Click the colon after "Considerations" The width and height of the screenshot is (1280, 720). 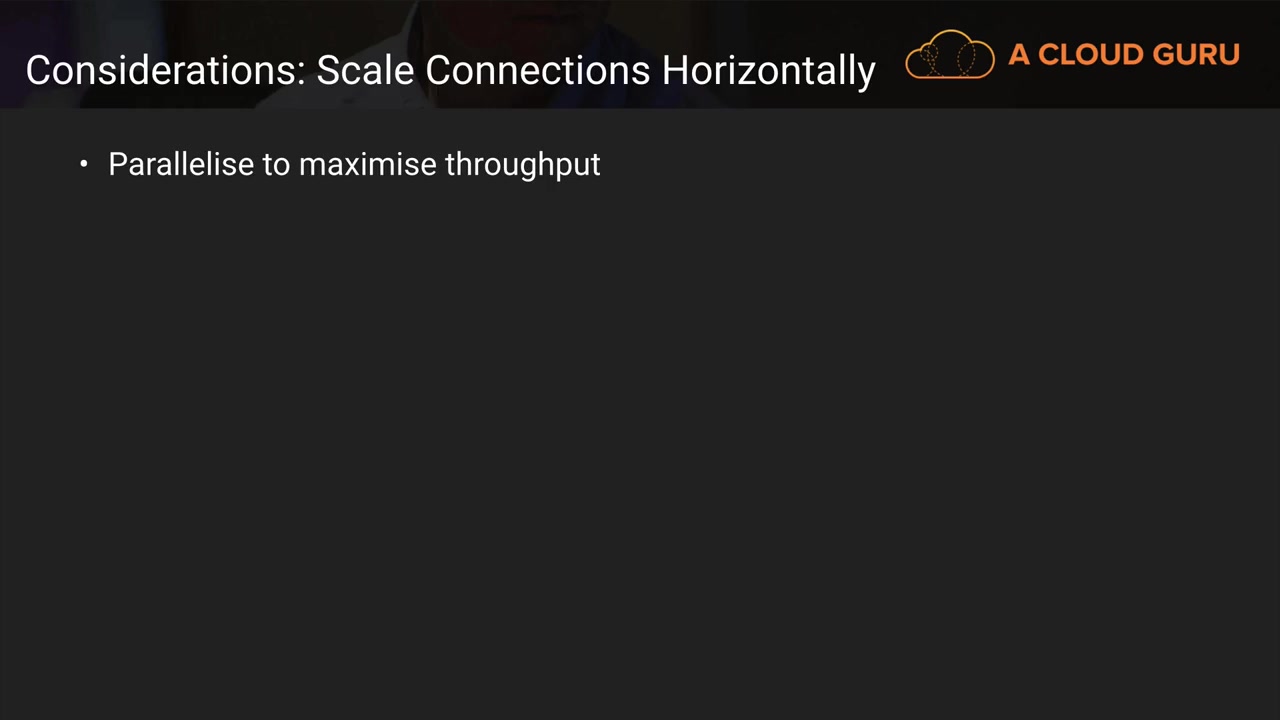[x=301, y=72]
